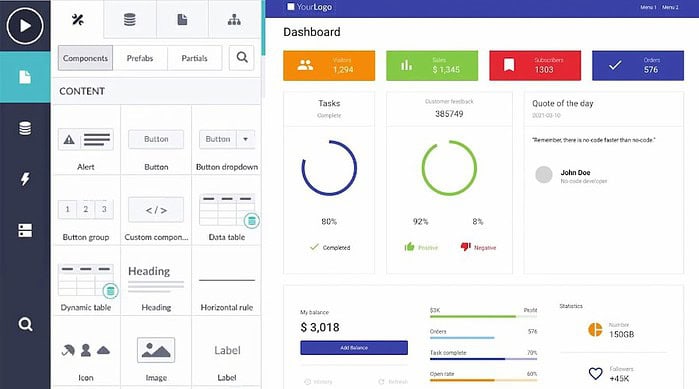
Task: Click the "385749" feedback count
Action: tap(449, 114)
